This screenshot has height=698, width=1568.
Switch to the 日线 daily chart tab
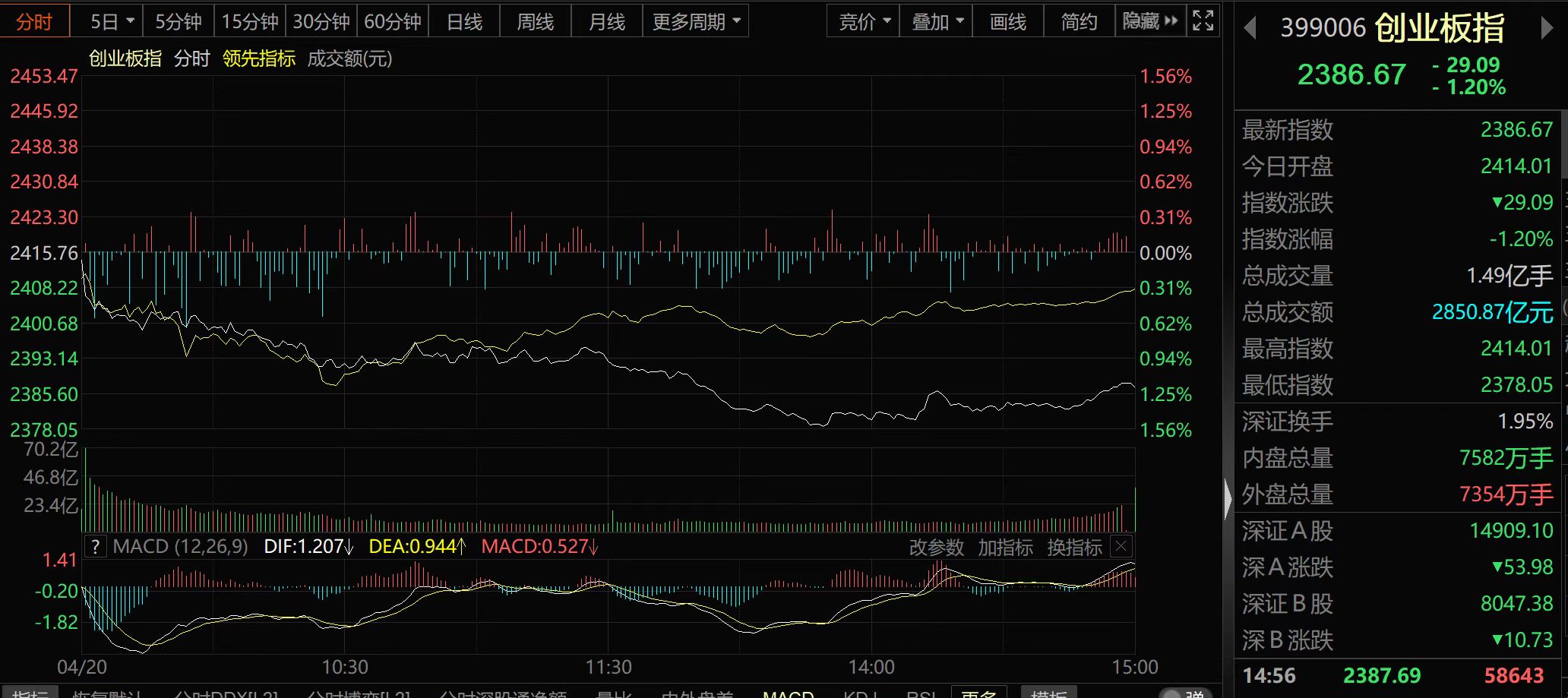[x=464, y=21]
